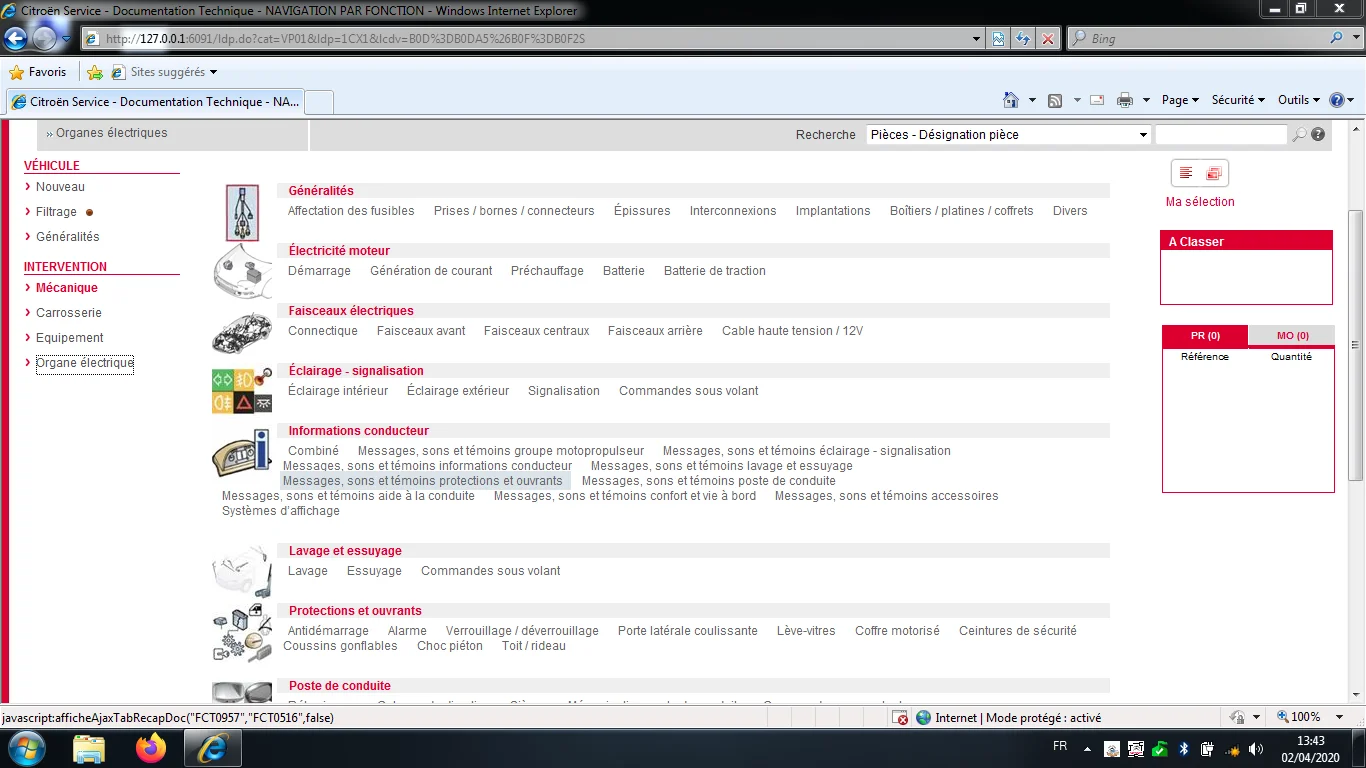Open the Internet Explorer help icon
The width and height of the screenshot is (1366, 768).
tap(1336, 100)
